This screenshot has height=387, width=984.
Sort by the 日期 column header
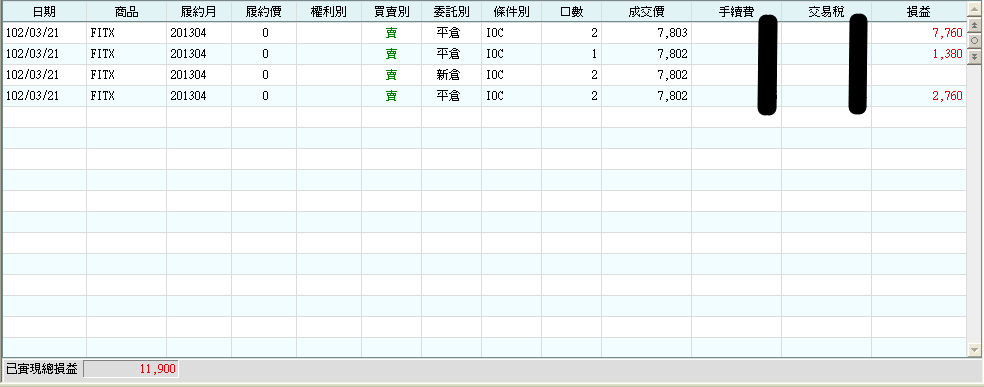click(45, 12)
